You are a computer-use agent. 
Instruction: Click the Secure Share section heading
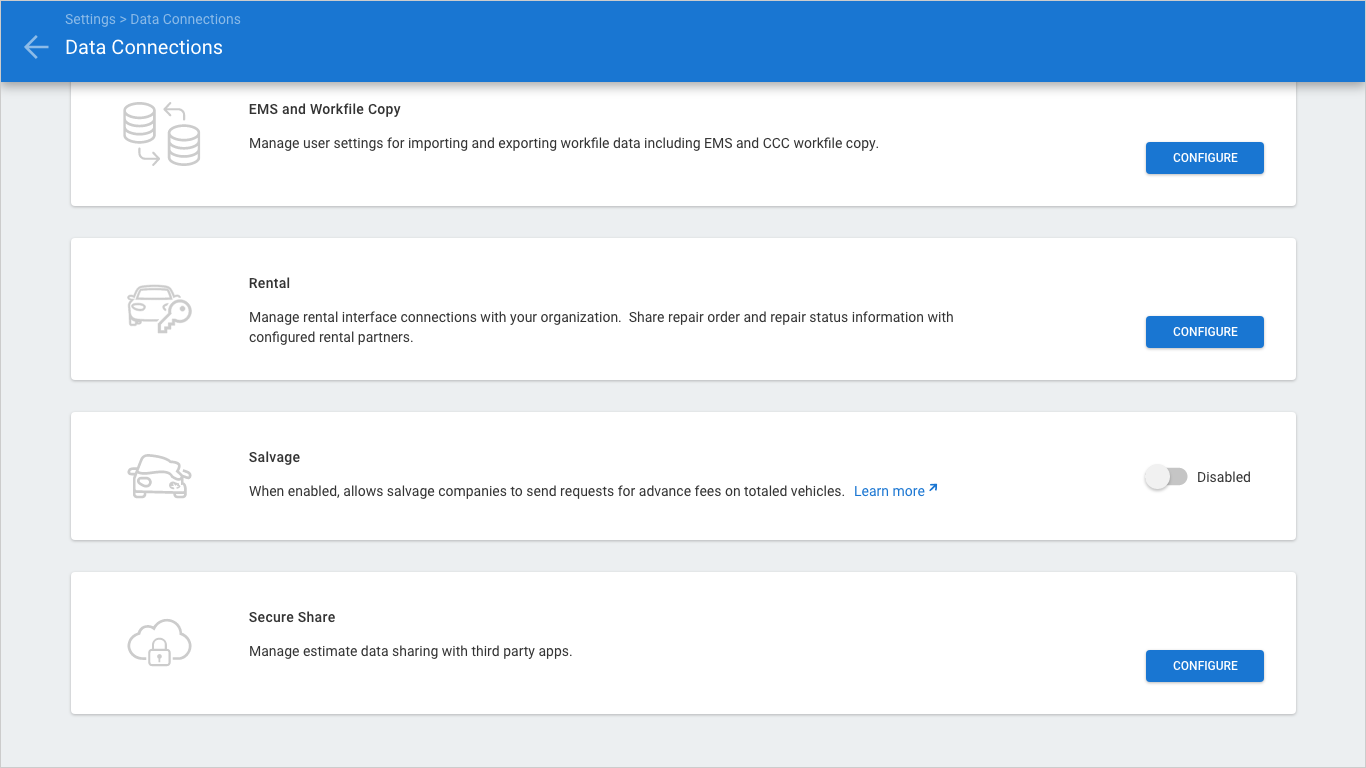point(292,617)
